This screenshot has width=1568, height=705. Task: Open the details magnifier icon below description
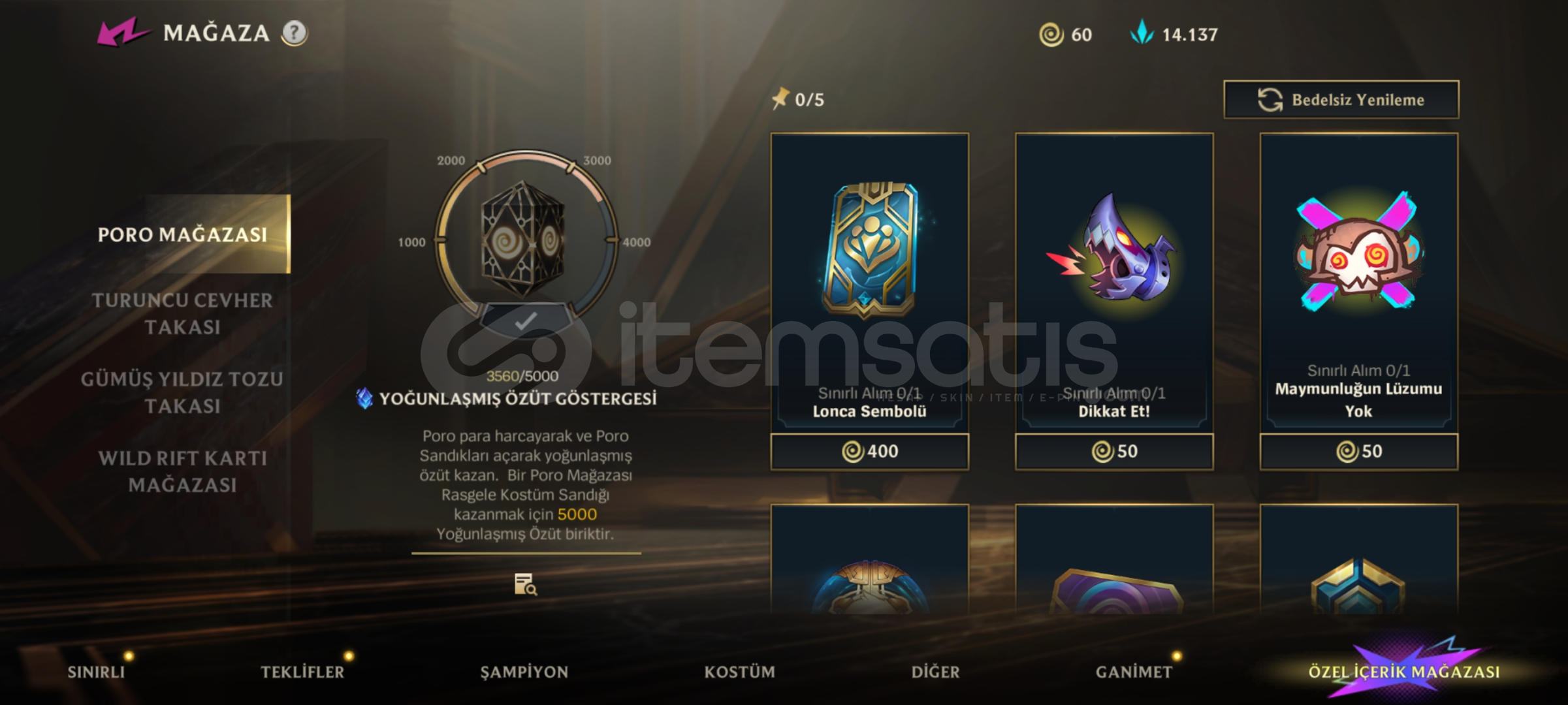click(525, 584)
